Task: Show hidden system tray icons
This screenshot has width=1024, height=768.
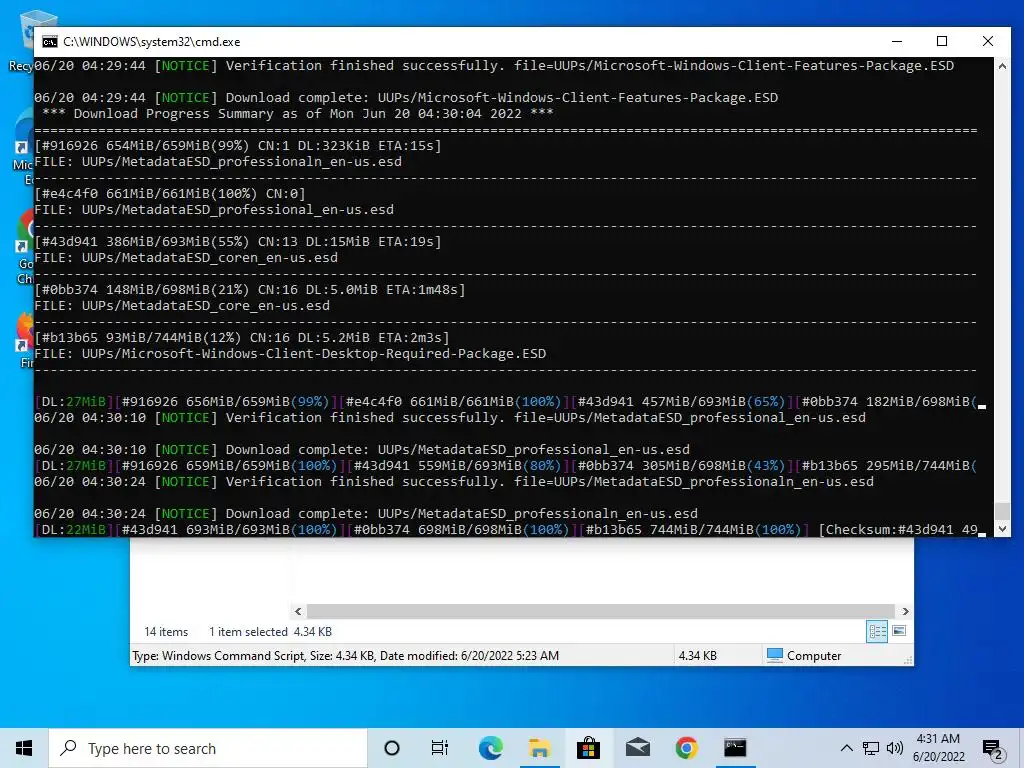Action: pos(846,748)
